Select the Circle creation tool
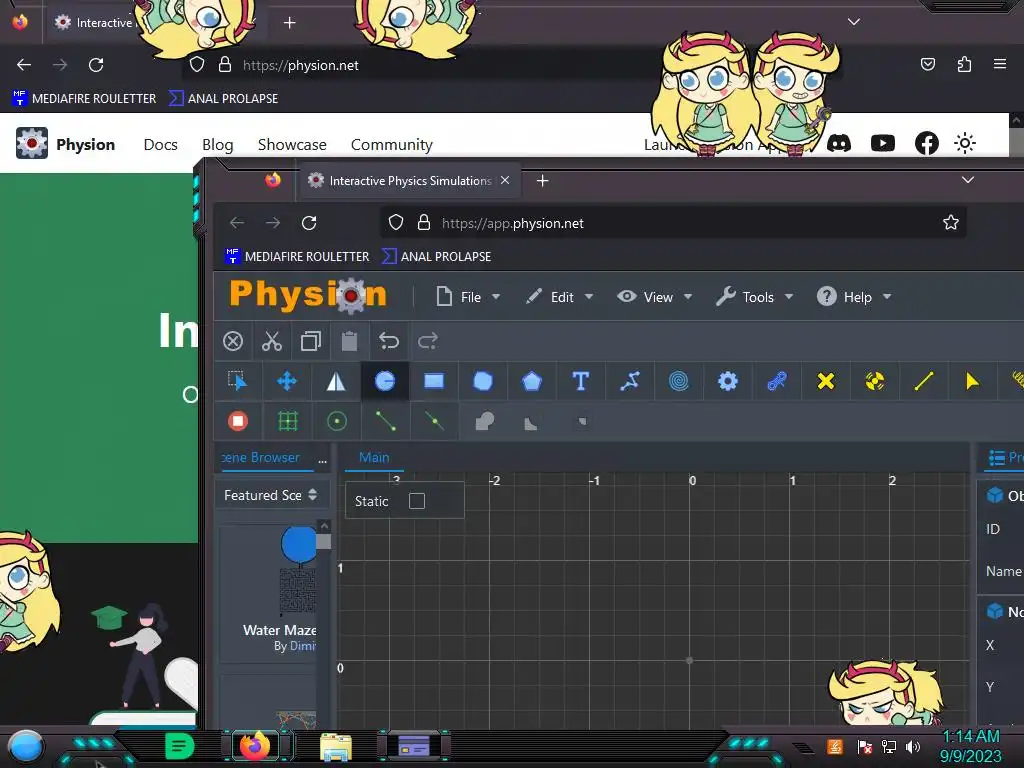 click(x=385, y=381)
